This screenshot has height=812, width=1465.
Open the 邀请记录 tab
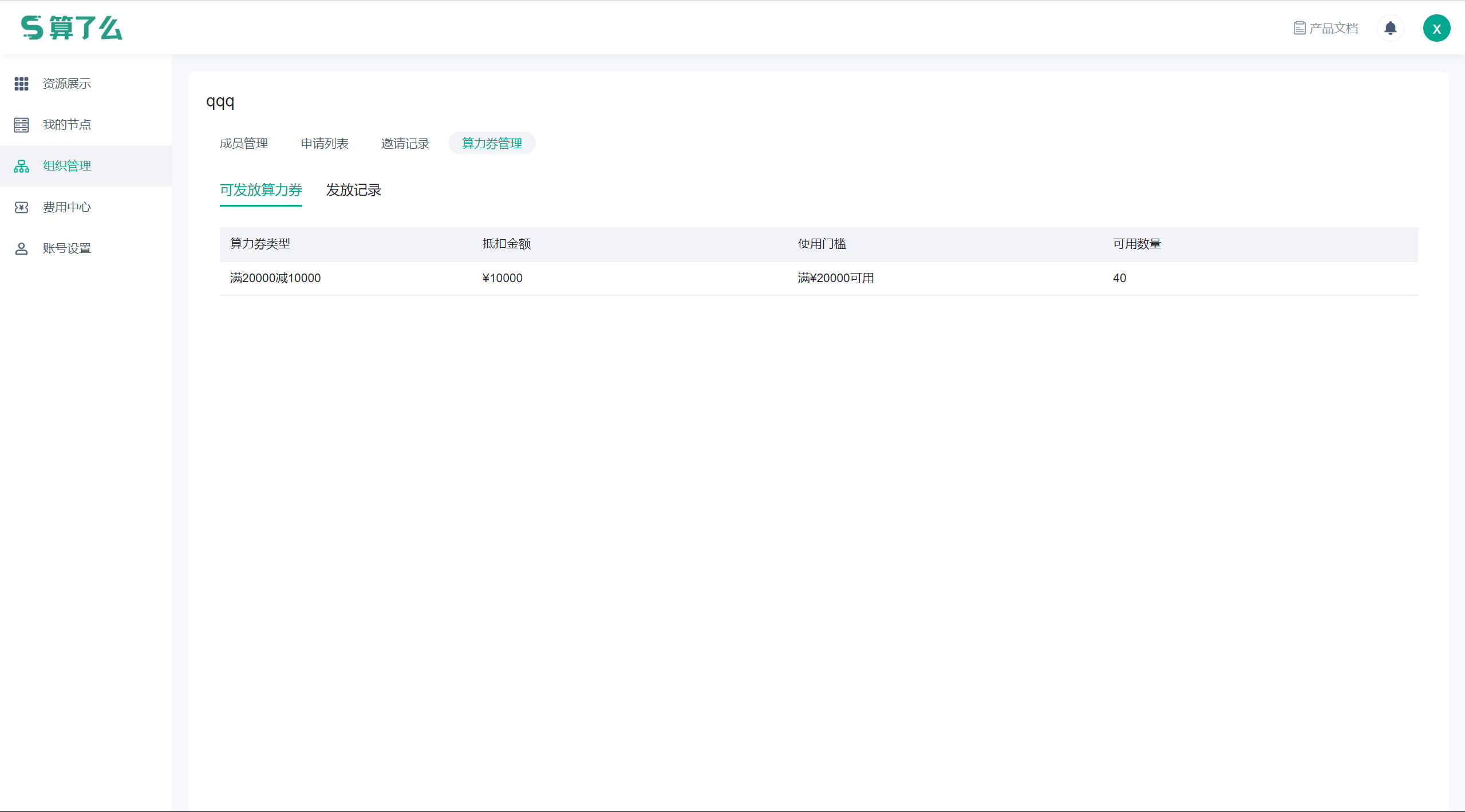pos(405,143)
